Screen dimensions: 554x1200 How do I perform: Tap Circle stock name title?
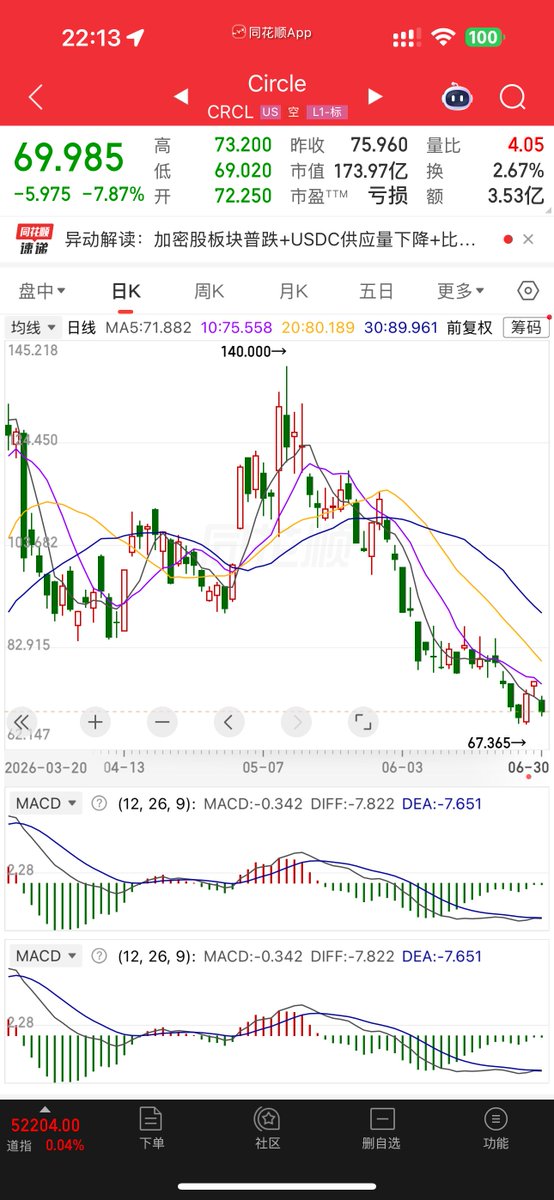tap(277, 84)
